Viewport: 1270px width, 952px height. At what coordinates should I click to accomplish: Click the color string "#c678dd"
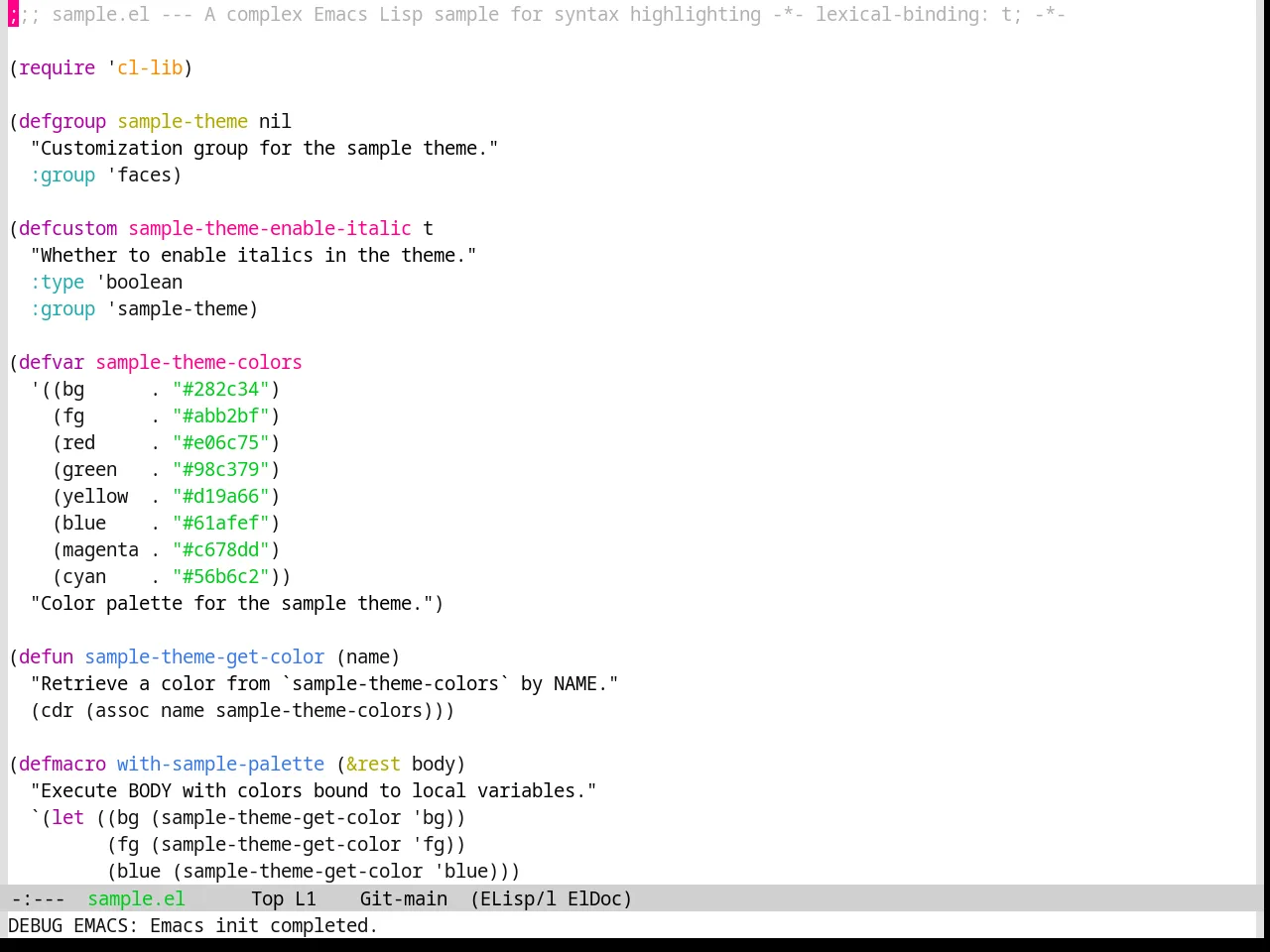(x=220, y=549)
